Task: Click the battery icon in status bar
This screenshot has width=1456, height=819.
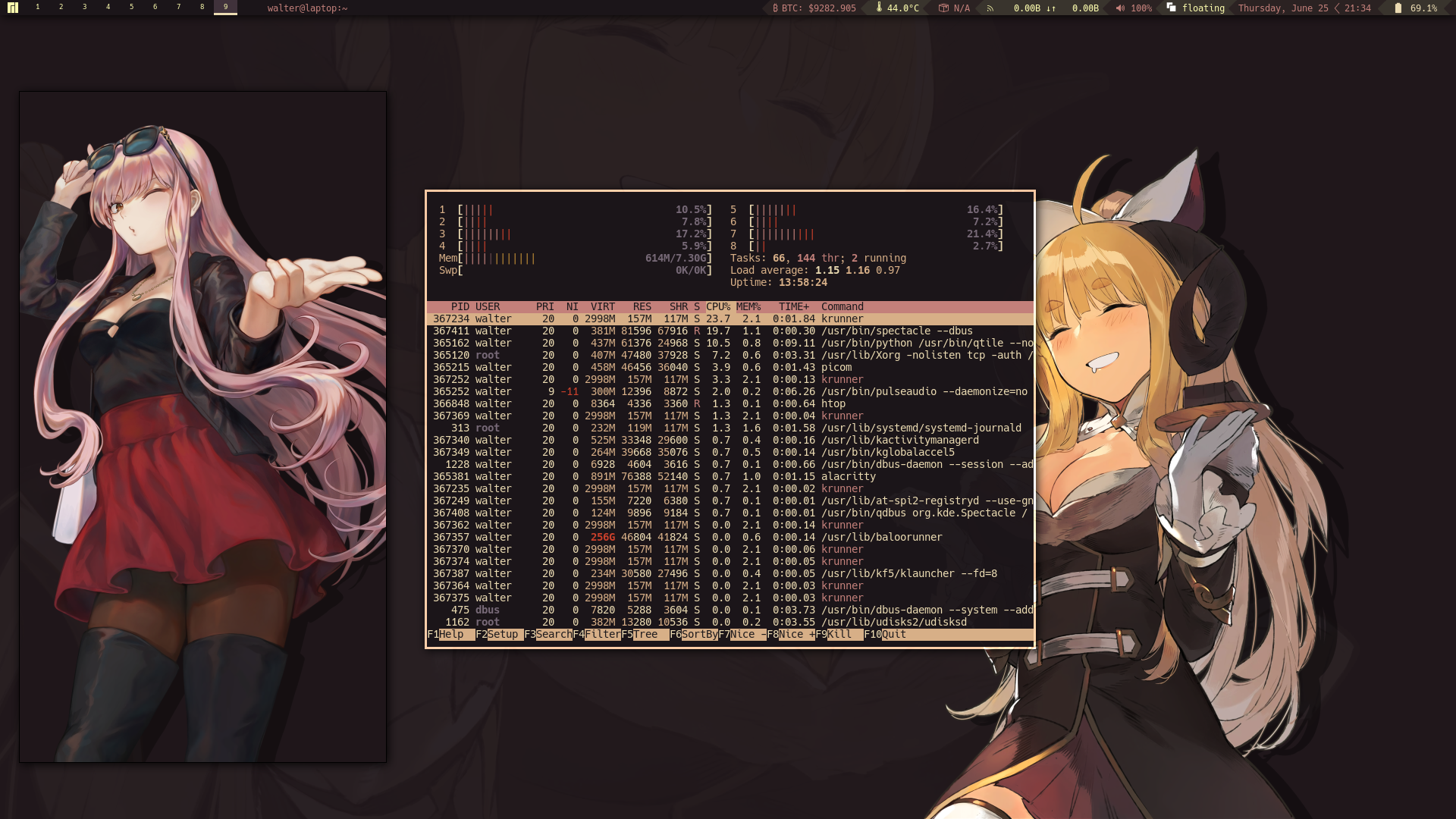Action: pos(1398,8)
